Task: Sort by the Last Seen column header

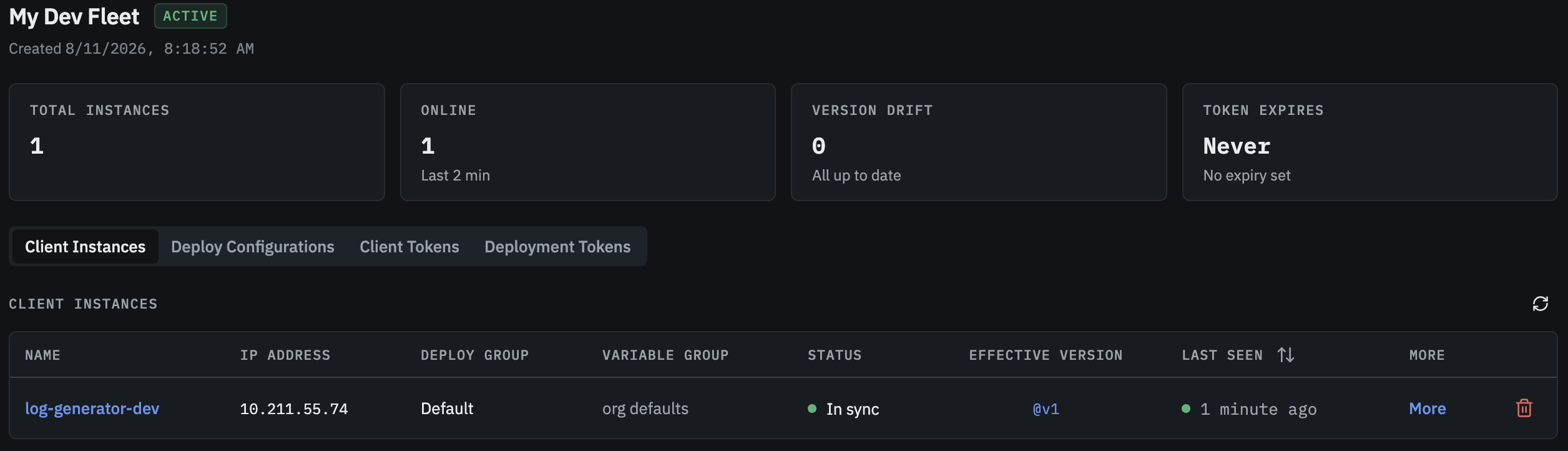Action: pyautogui.click(x=1222, y=355)
